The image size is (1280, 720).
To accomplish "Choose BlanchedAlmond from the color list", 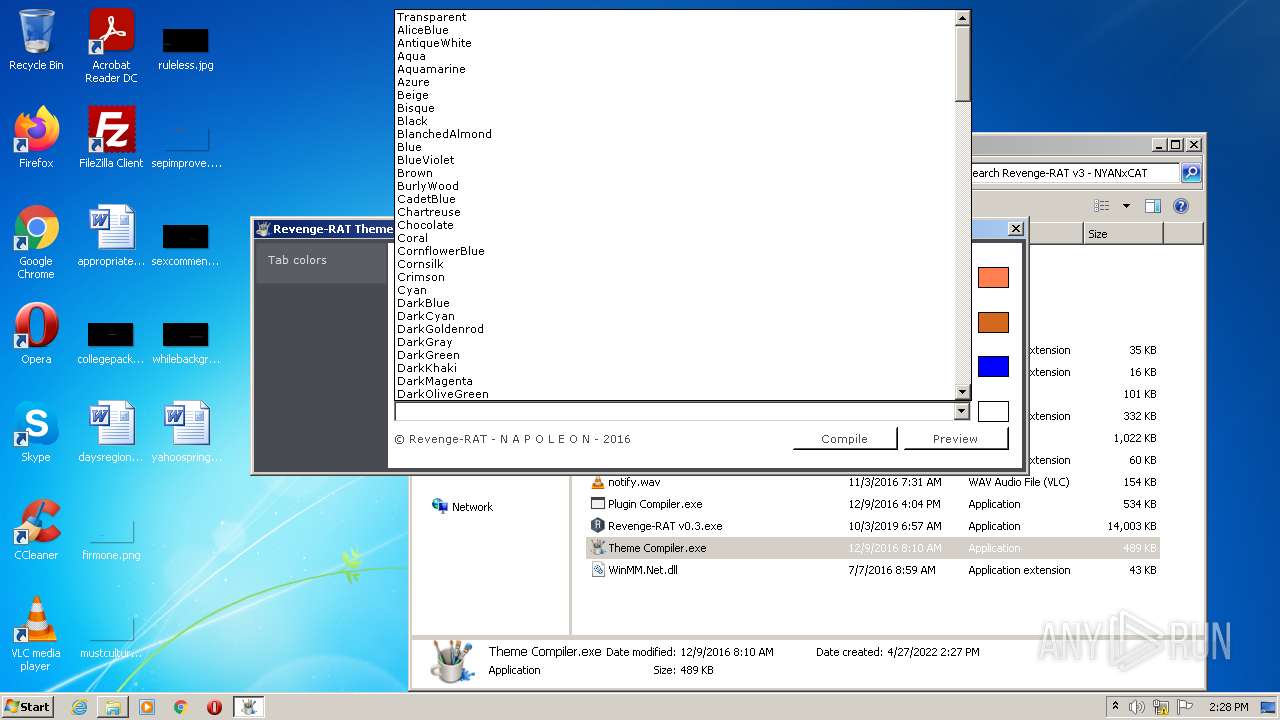I will point(675,134).
